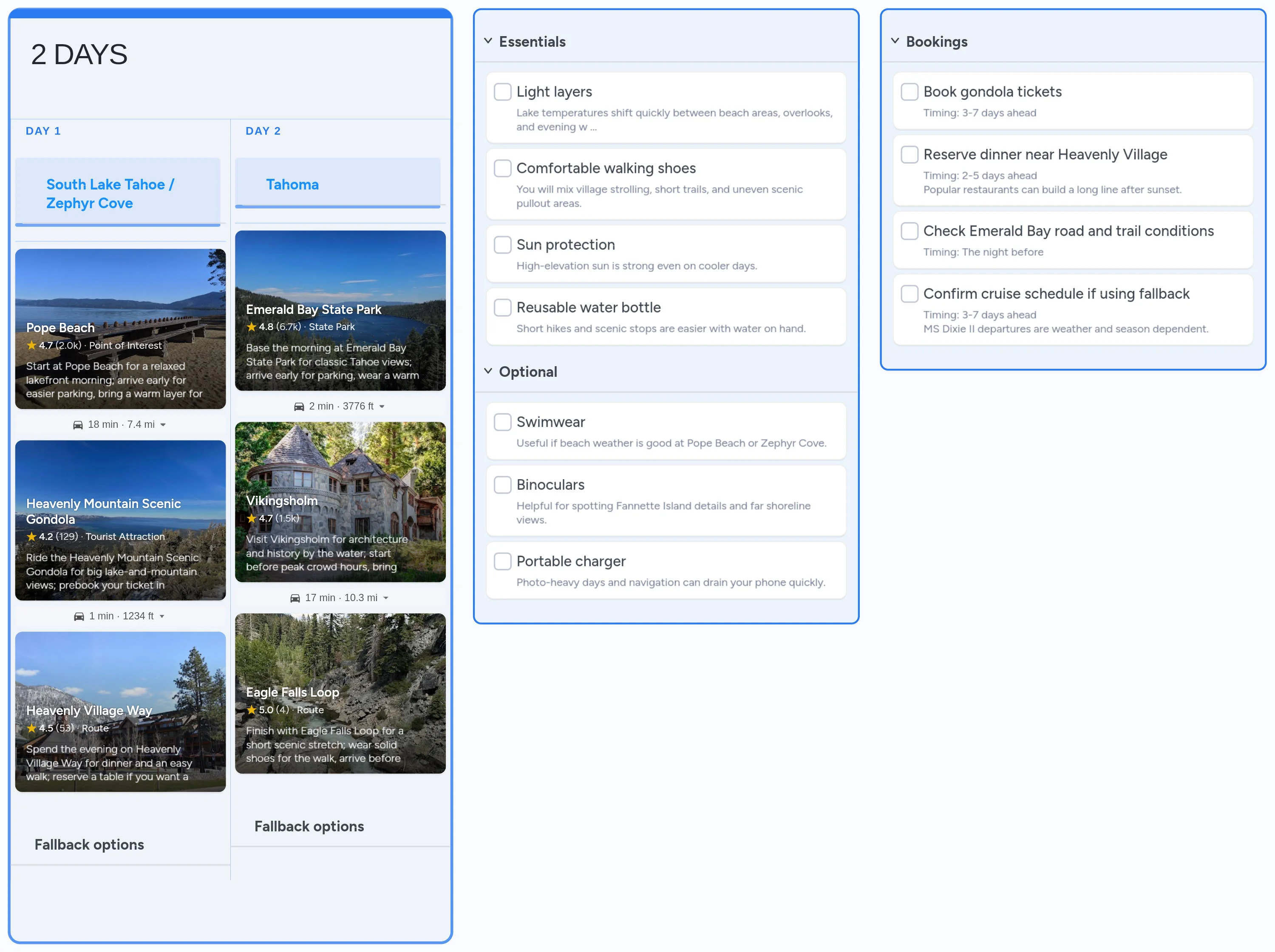Click the star icon on Heavenly Mountain Scenic Gondola card
The height and width of the screenshot is (952, 1275).
coord(32,537)
